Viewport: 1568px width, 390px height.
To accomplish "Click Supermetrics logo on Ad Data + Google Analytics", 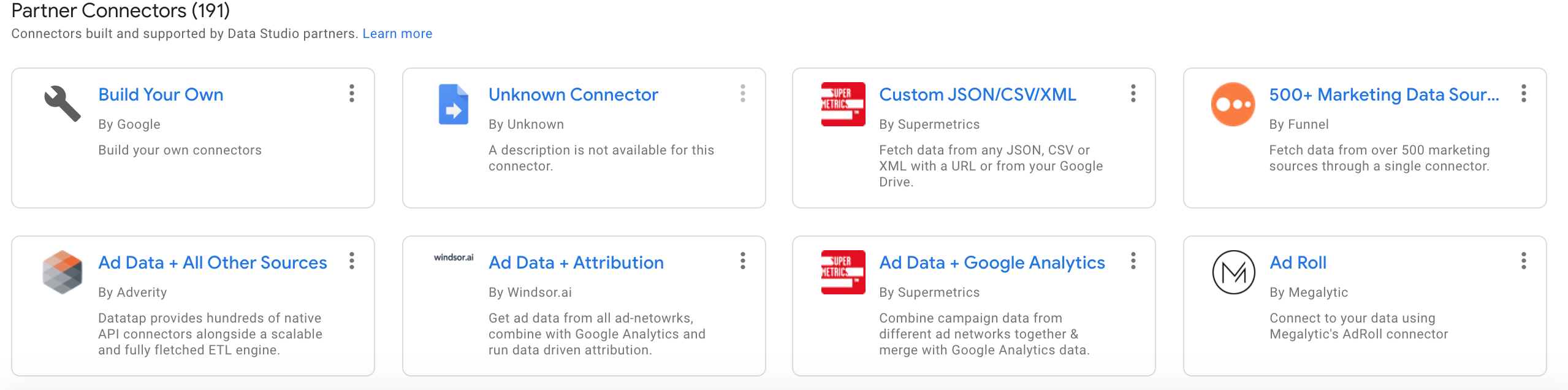I will tap(843, 272).
